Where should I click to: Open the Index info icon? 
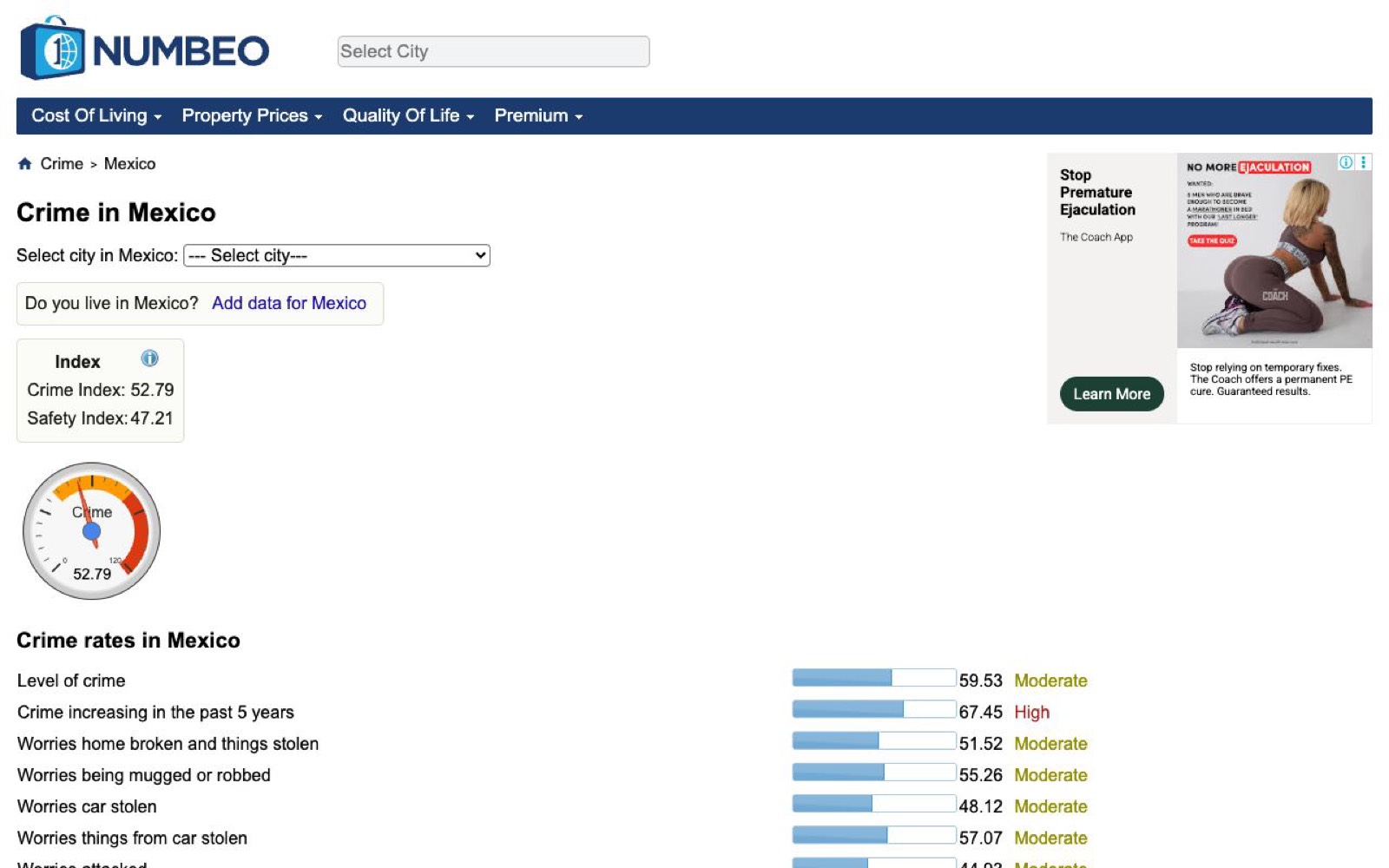click(x=149, y=358)
